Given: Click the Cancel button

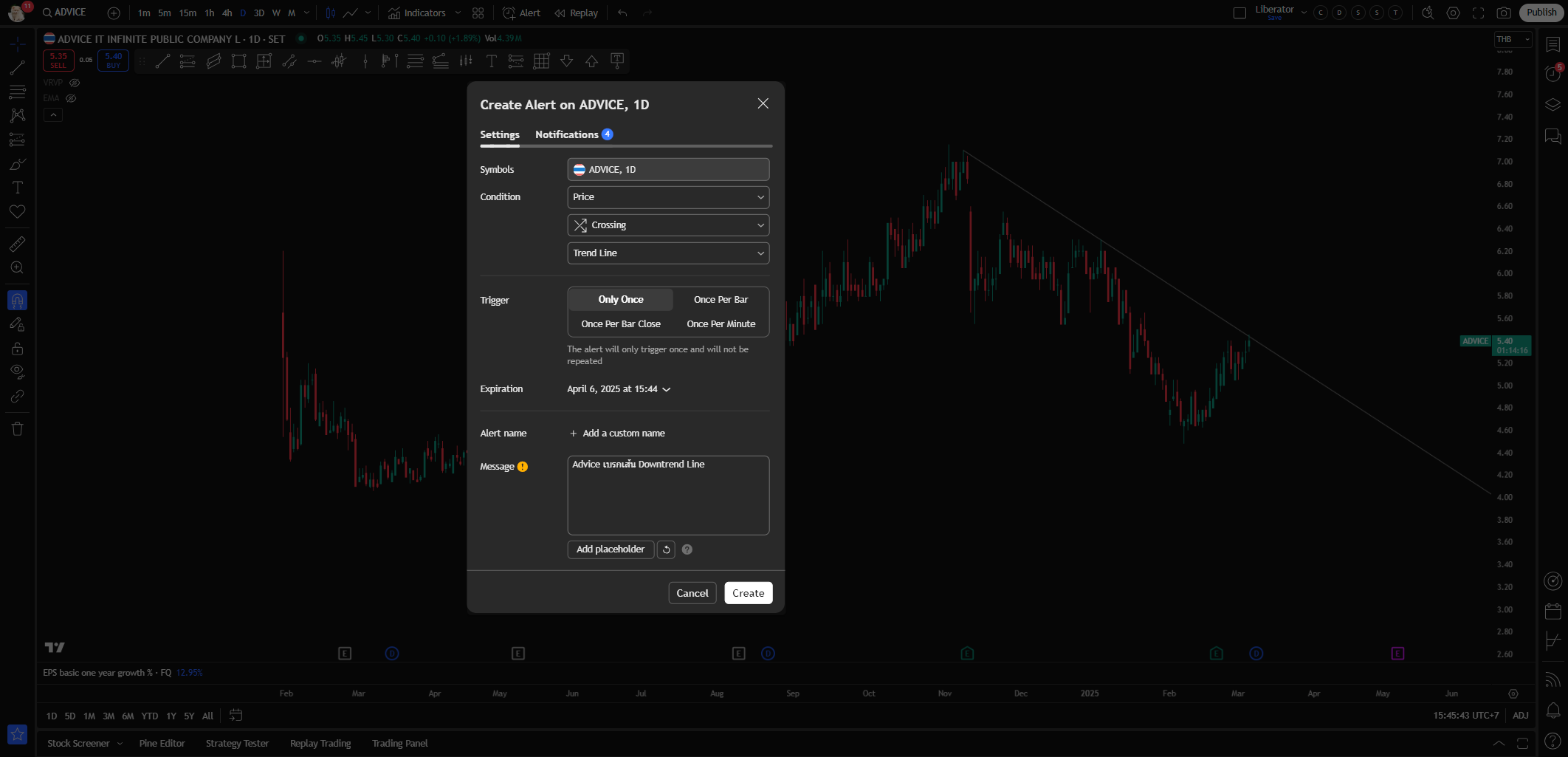Looking at the screenshot, I should pyautogui.click(x=692, y=593).
